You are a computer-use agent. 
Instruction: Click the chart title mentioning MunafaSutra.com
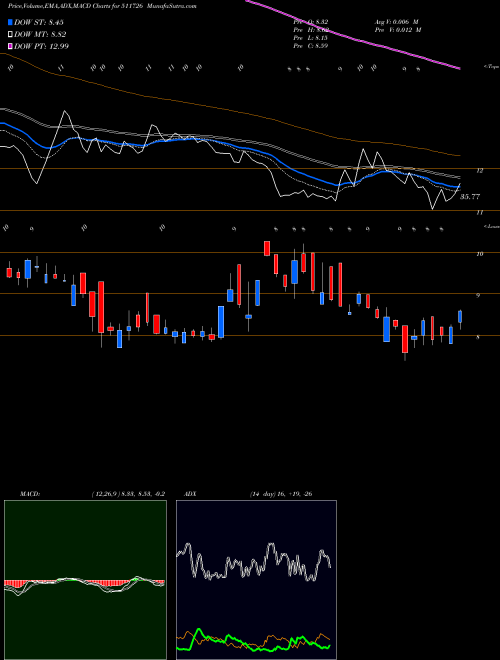tap(102, 6)
